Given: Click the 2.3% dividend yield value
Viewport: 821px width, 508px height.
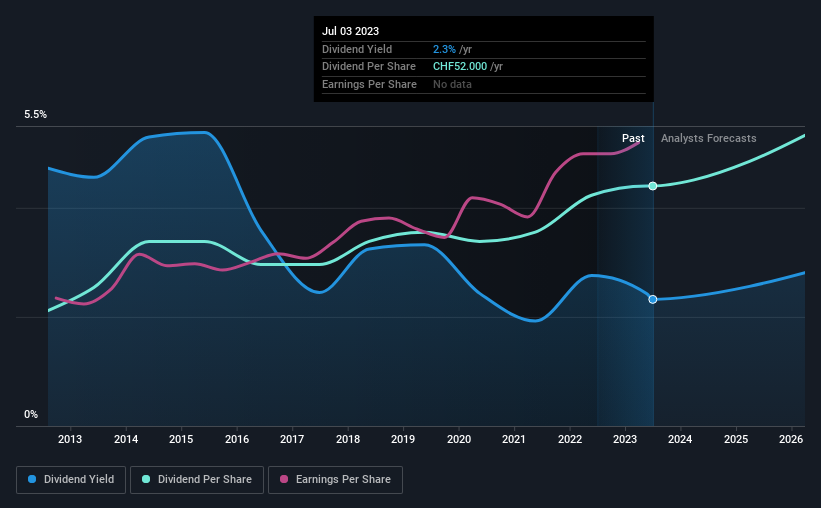Looking at the screenshot, I should [x=444, y=49].
